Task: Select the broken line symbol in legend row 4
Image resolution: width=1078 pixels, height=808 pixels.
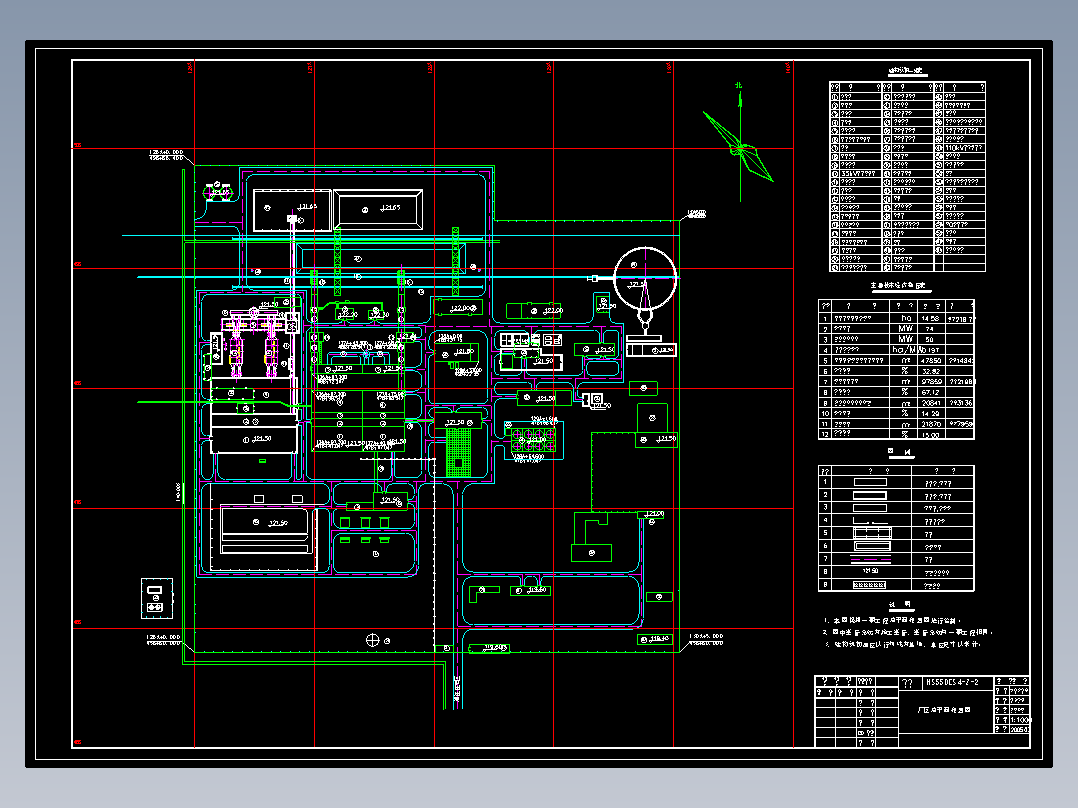Action: (x=870, y=521)
